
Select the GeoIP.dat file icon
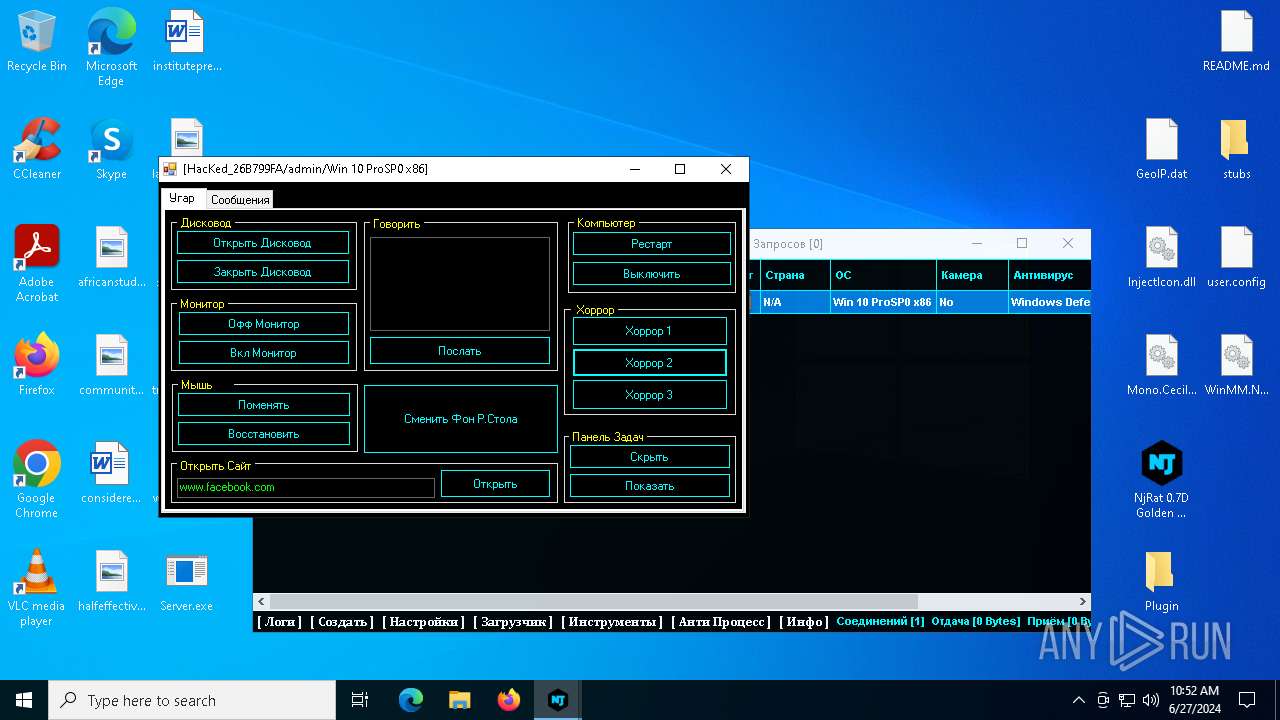pos(1162,149)
